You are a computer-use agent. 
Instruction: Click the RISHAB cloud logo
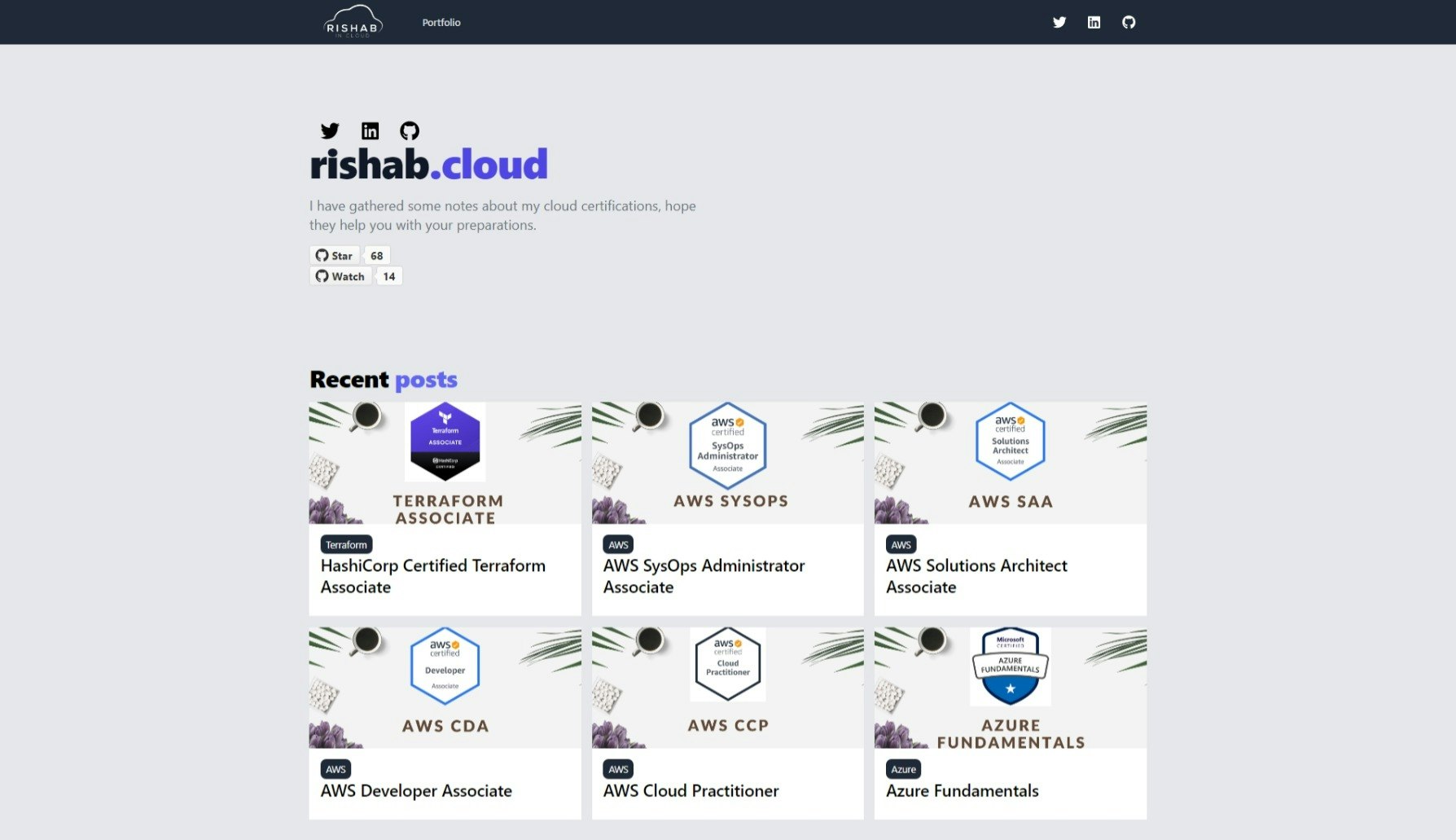tap(352, 22)
